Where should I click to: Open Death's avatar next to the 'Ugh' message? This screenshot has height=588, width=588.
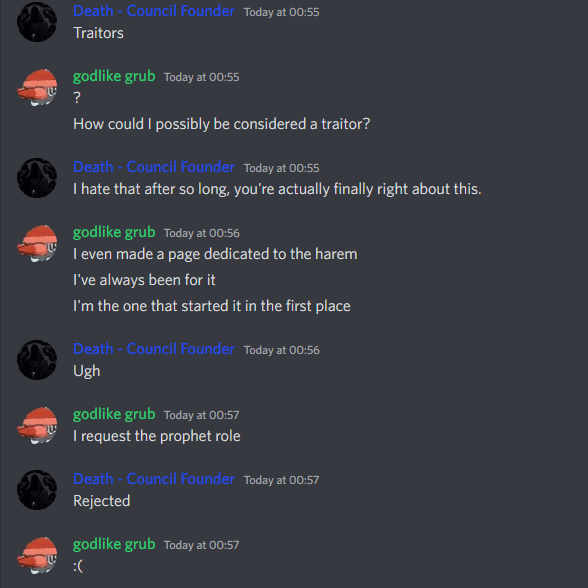coord(37,360)
